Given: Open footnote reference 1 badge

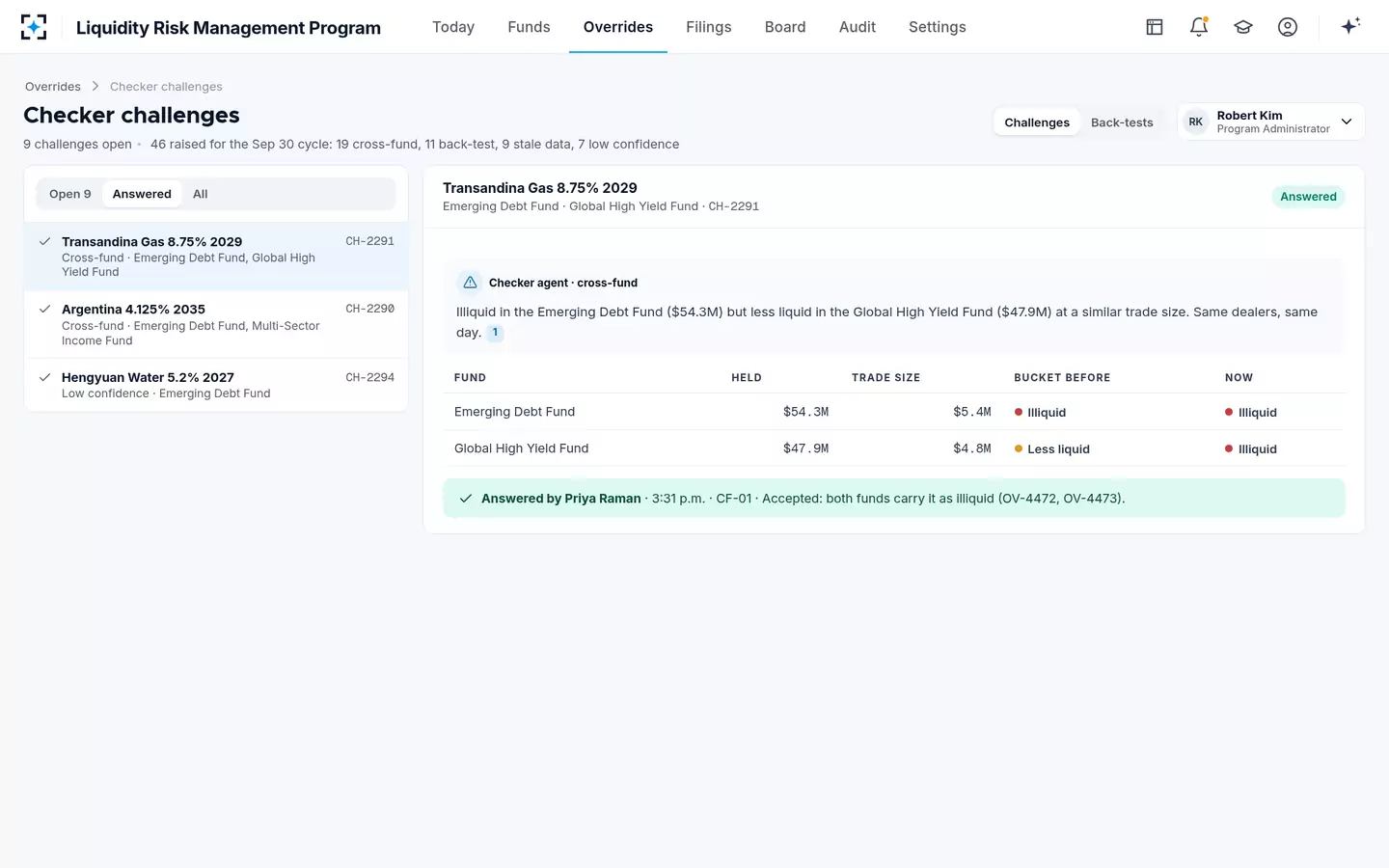Looking at the screenshot, I should pos(495,333).
